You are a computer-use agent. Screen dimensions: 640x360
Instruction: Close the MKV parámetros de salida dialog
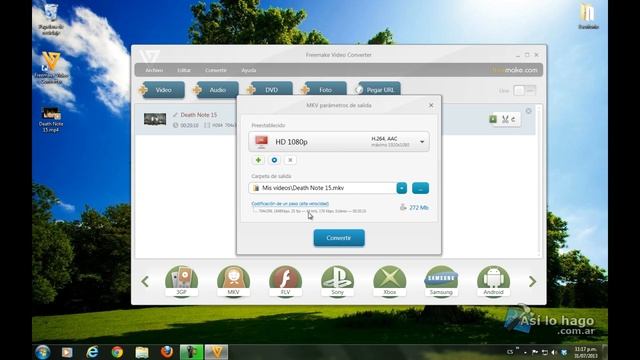point(431,105)
